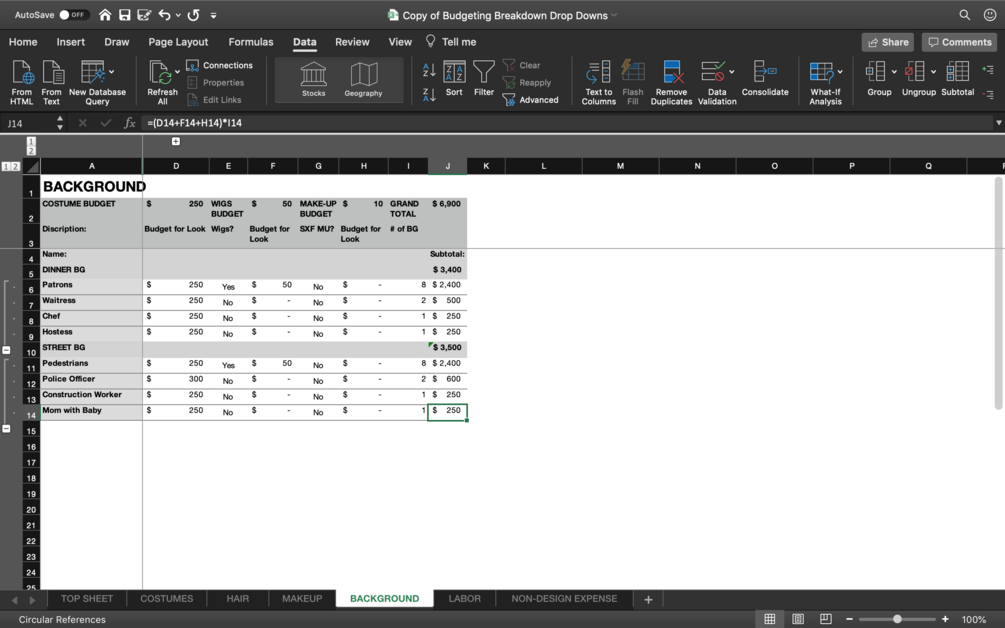Click the Redo arrow icon
Screen dimensions: 1005x628
[193, 15]
